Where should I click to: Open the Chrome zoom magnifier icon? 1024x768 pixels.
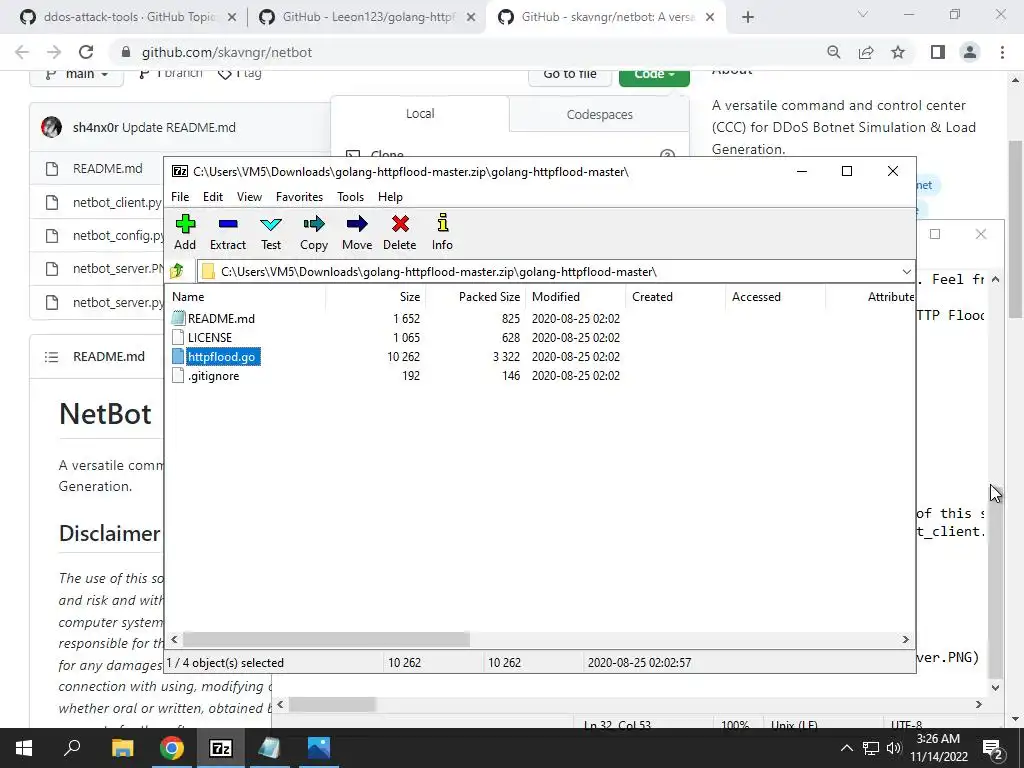coord(833,52)
